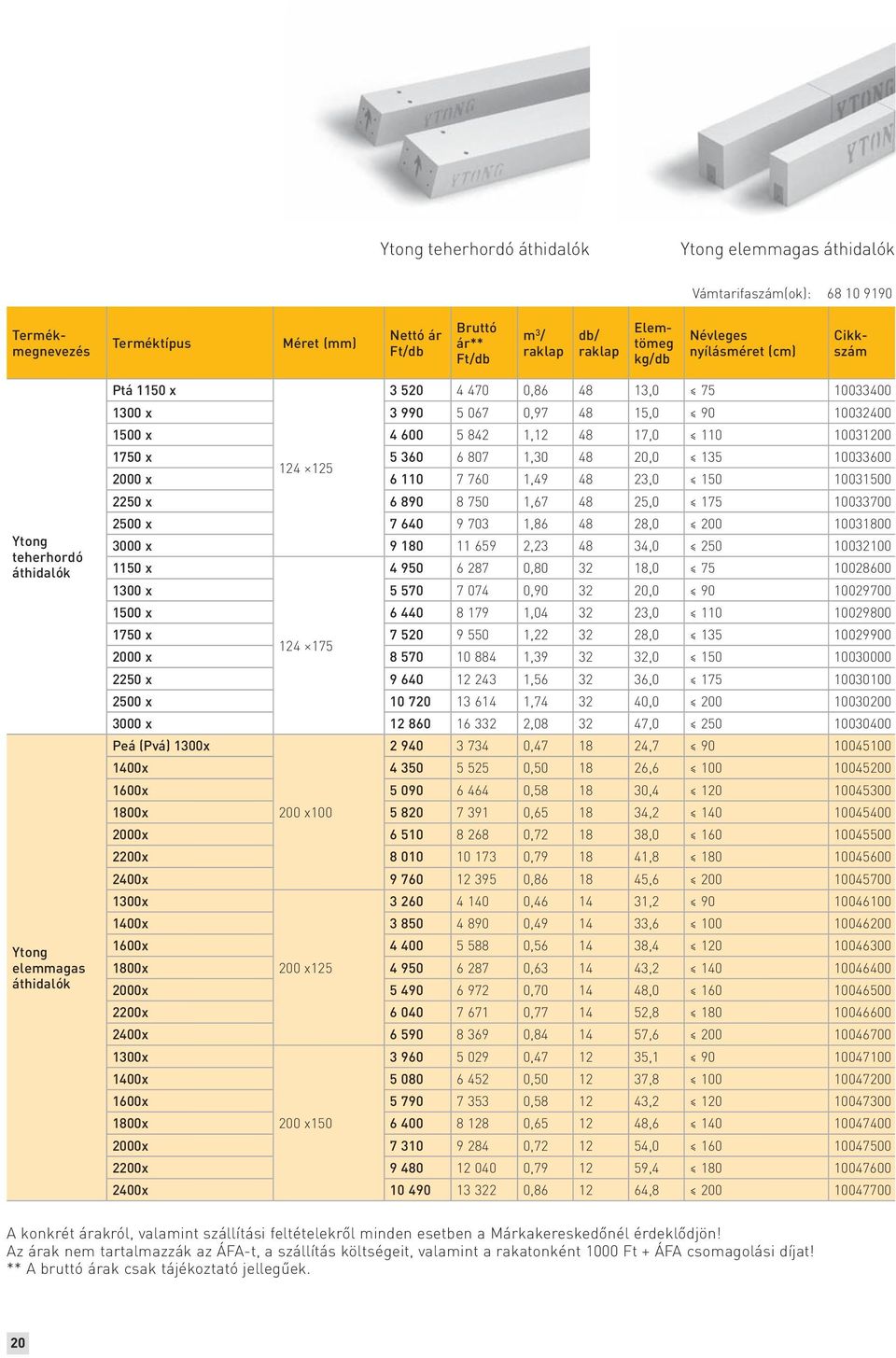The width and height of the screenshot is (896, 1358).
Task: Click article number '10031800'
Action: point(862,524)
